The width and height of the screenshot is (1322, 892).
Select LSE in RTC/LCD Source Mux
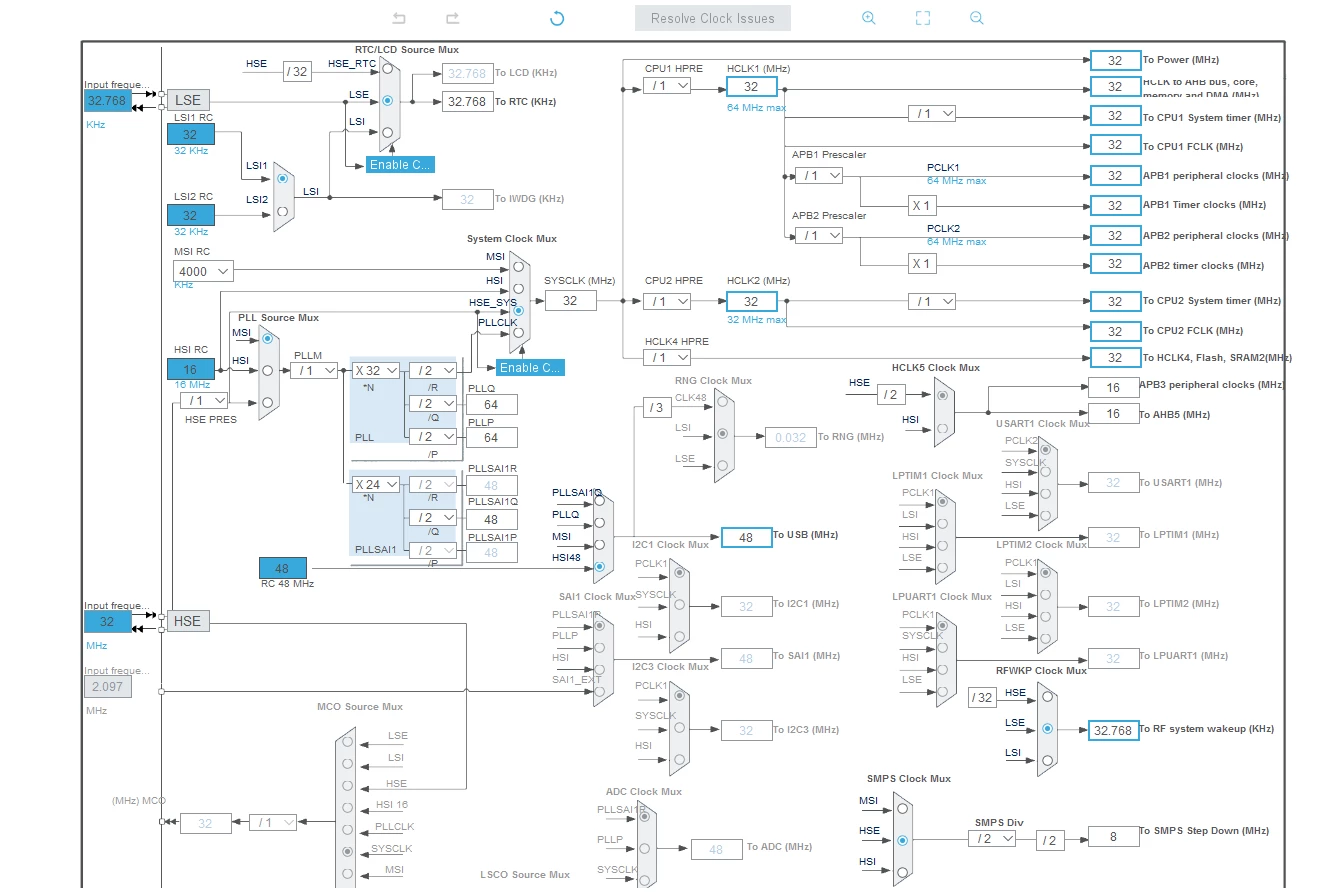pyautogui.click(x=387, y=100)
